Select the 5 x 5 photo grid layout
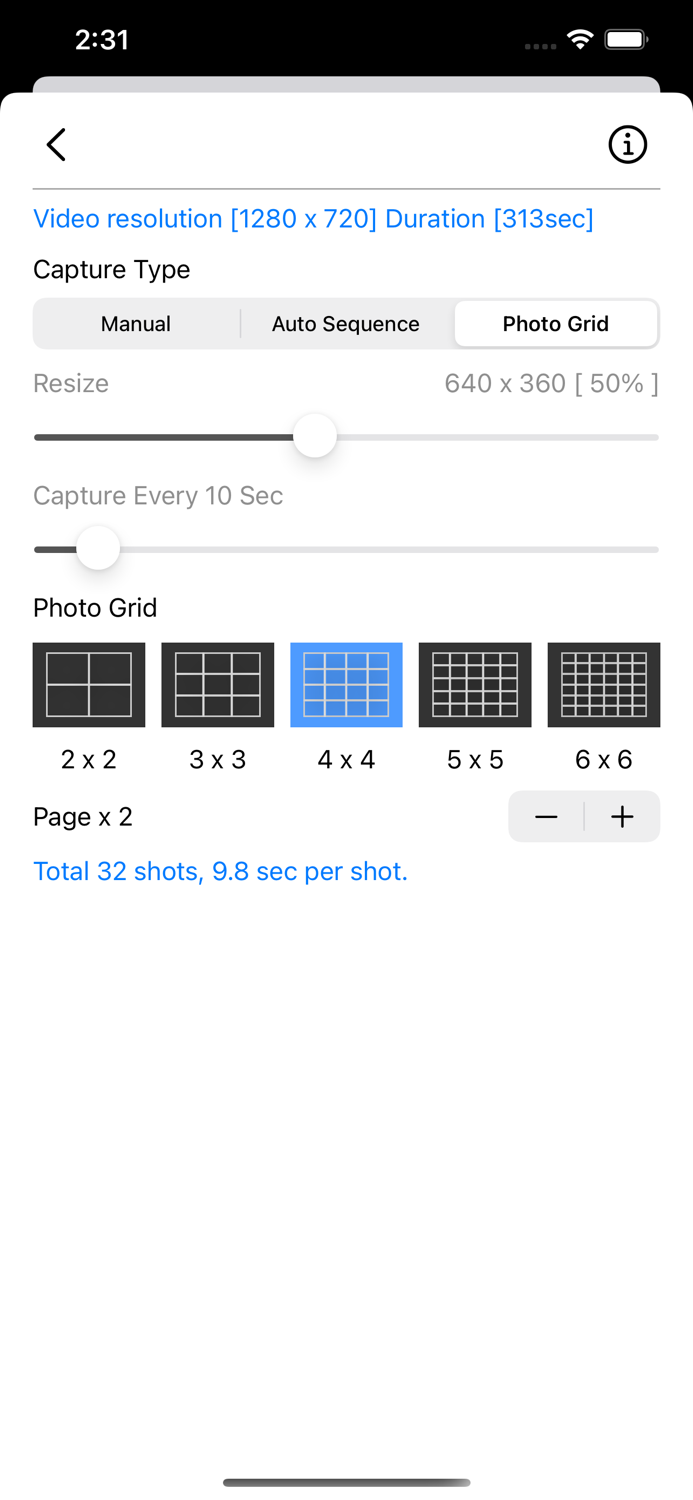Screen dimensions: 693x1500 pos(475,684)
